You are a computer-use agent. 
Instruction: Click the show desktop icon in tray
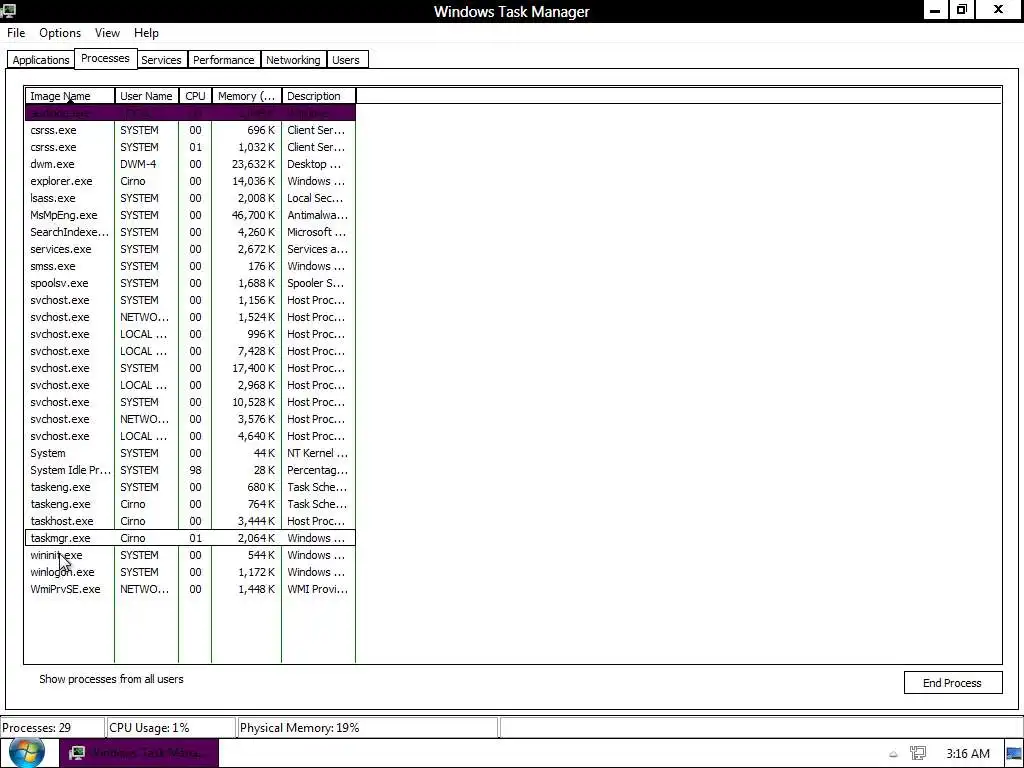click(x=1014, y=754)
